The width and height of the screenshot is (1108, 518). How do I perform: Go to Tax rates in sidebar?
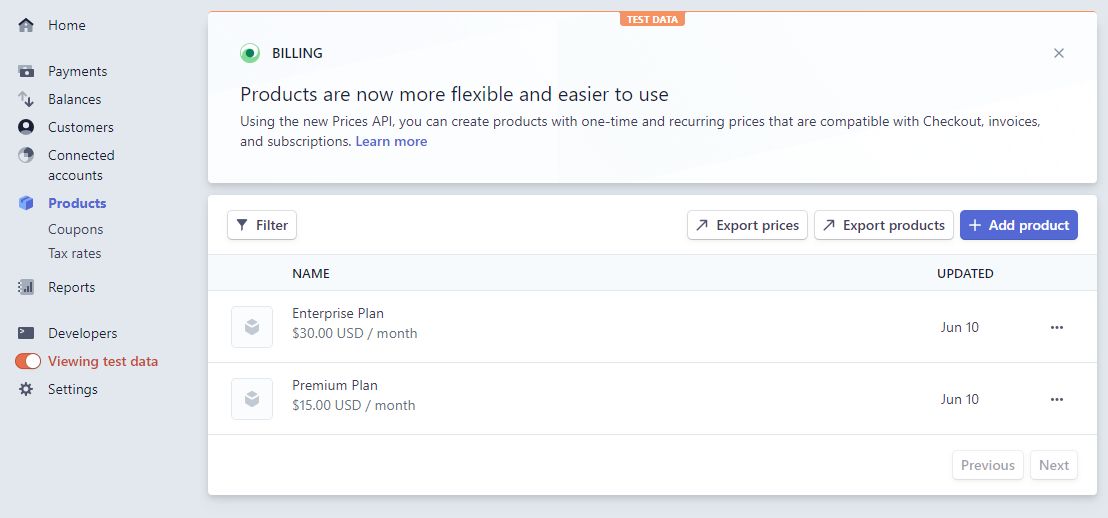click(75, 253)
